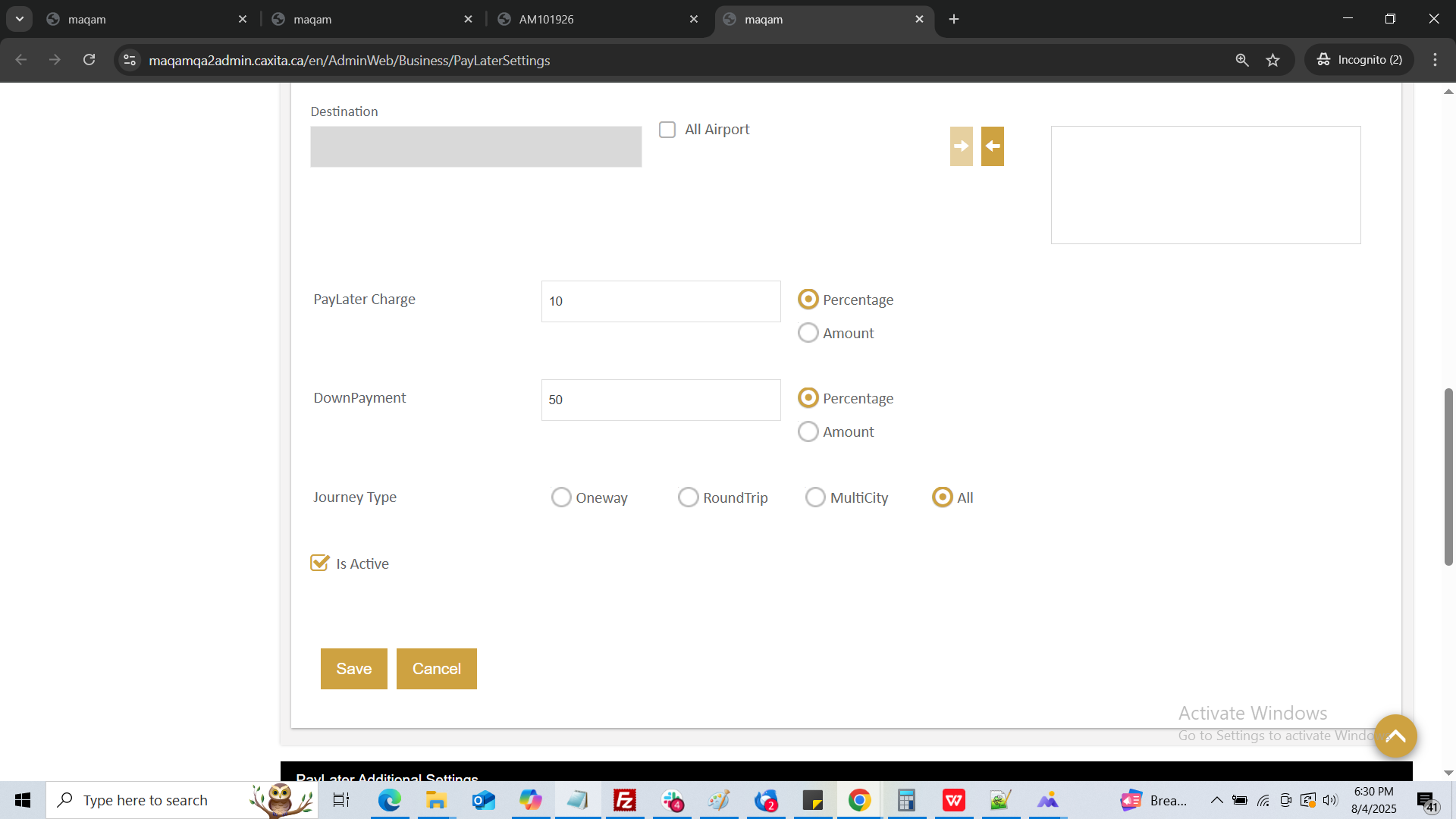This screenshot has width=1456, height=819.
Task: Click the left arrow transfer button
Action: click(x=992, y=146)
